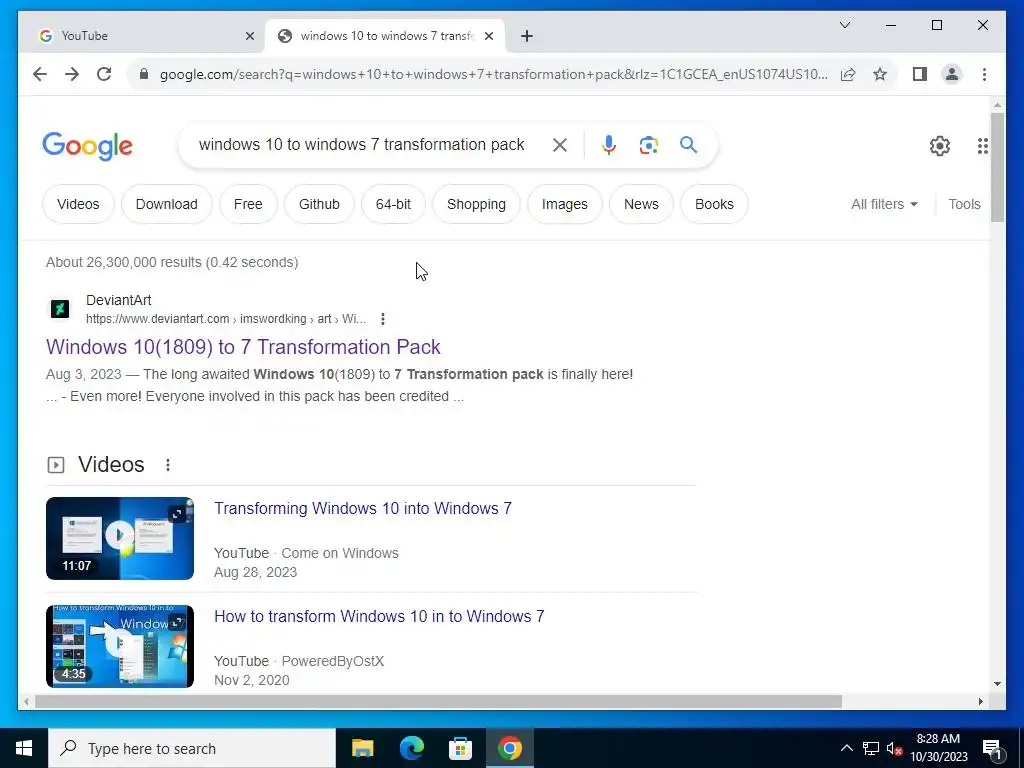This screenshot has width=1024, height=768.
Task: Filter results by Videos
Action: pyautogui.click(x=78, y=204)
